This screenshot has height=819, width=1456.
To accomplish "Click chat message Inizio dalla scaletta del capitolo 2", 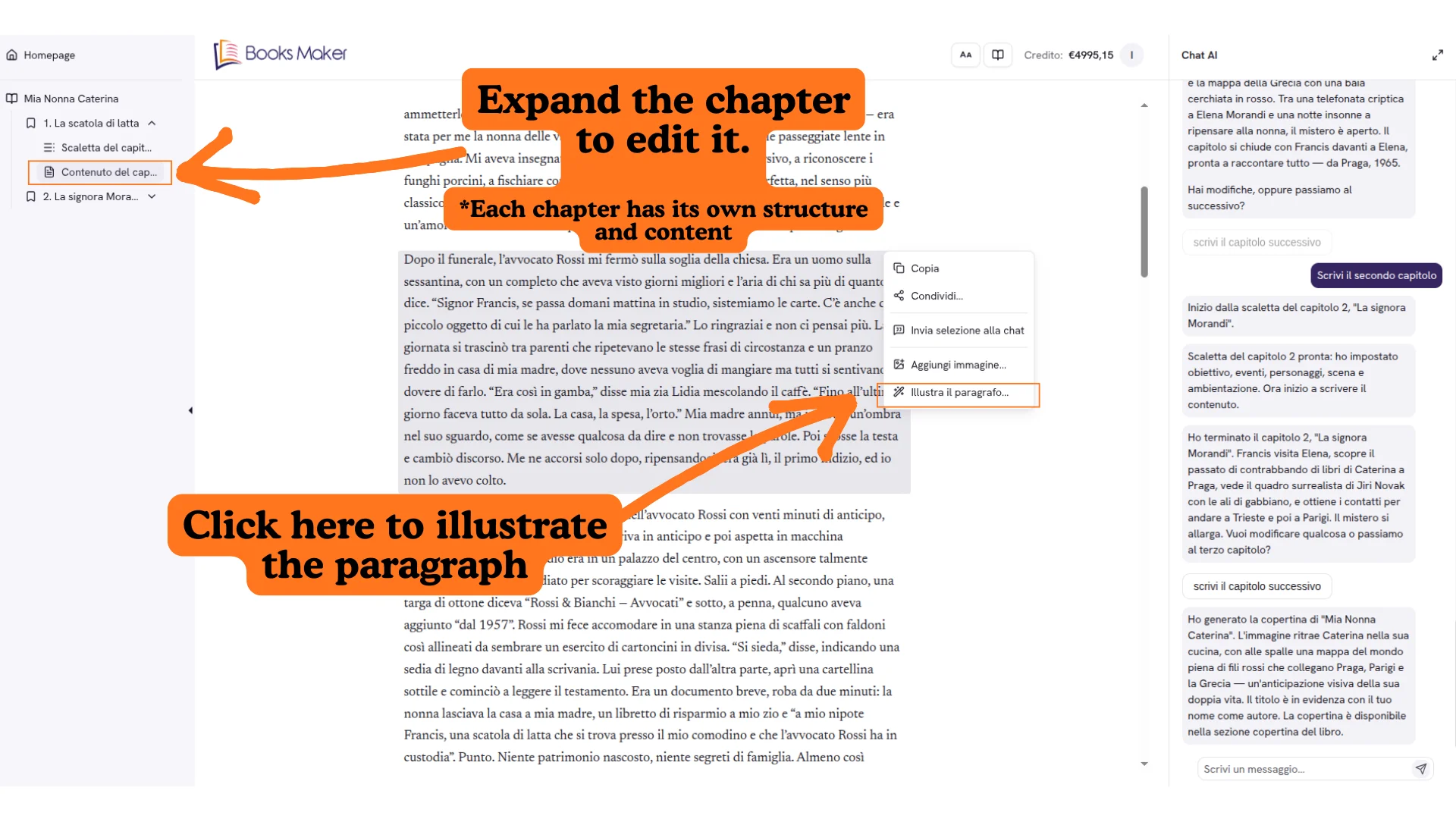I will pos(1298,315).
